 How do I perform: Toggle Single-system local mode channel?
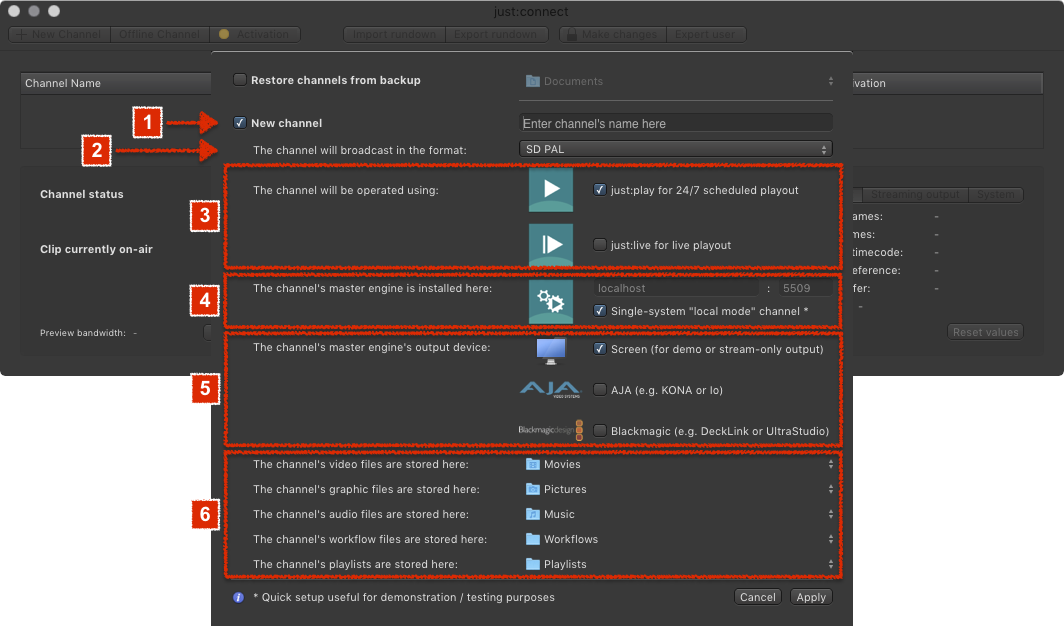tap(599, 311)
